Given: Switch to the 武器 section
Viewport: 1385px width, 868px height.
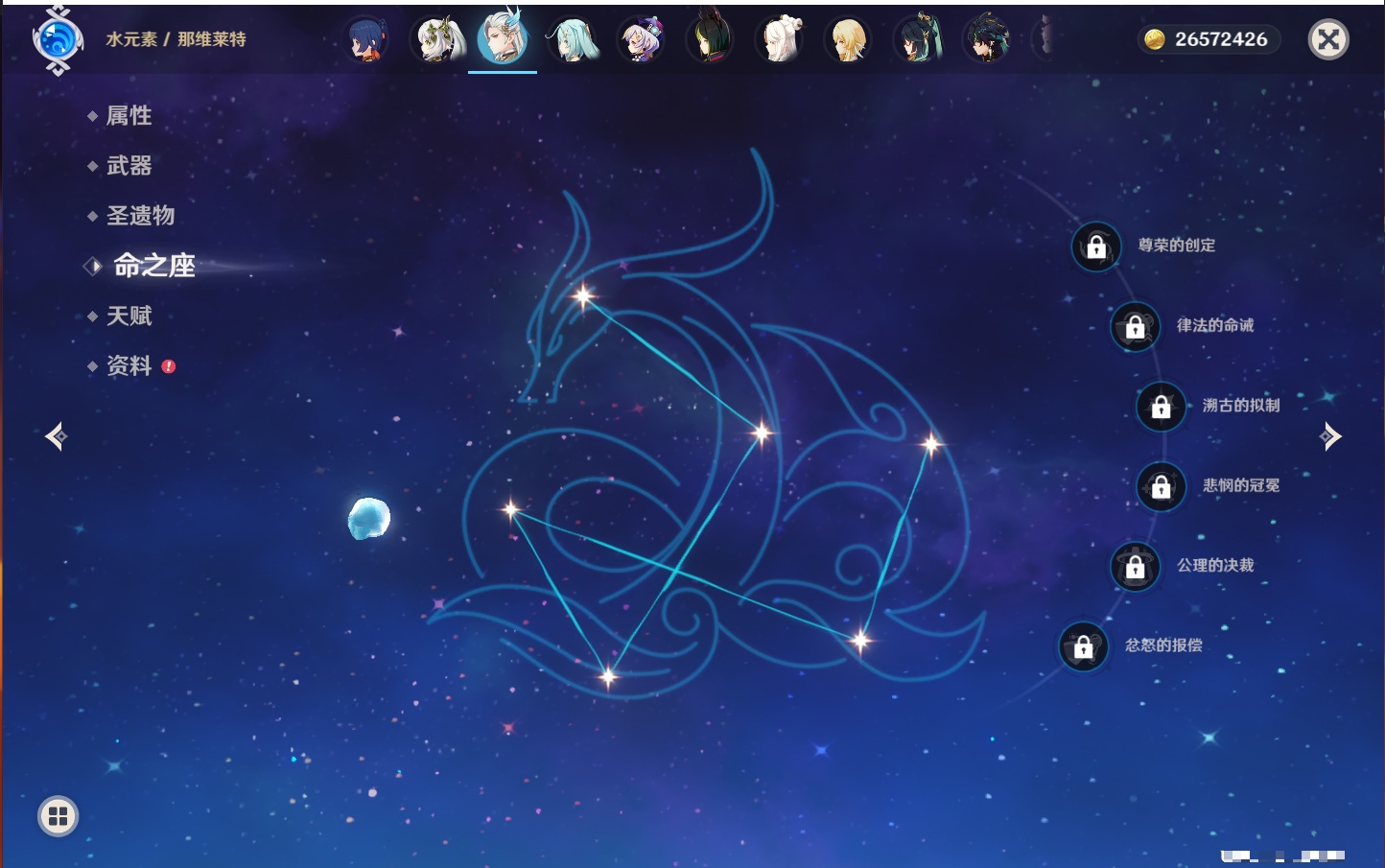Looking at the screenshot, I should tap(129, 166).
